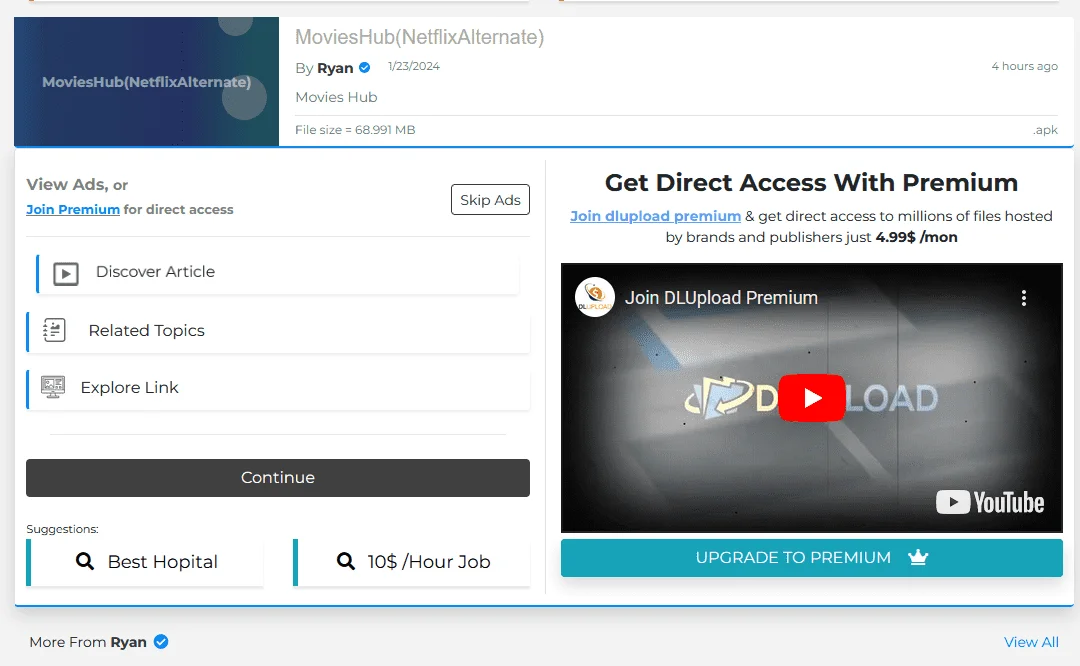
Task: Choose the Best Hopital suggestion
Action: 145,562
